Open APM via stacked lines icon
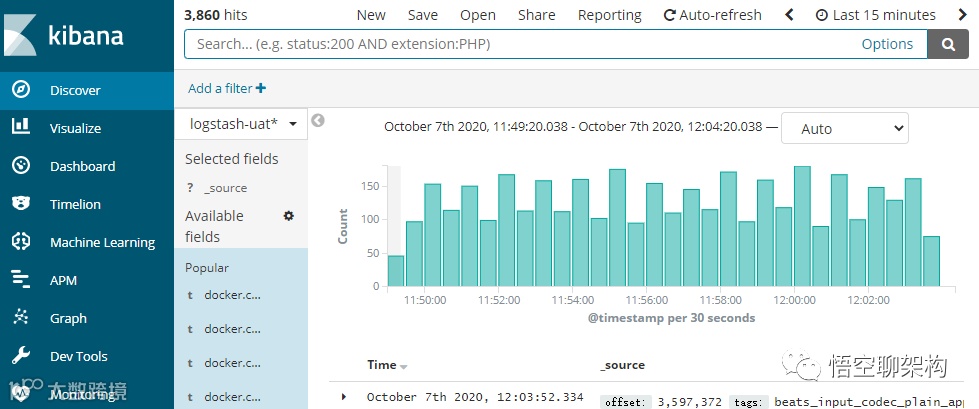 (x=21, y=280)
